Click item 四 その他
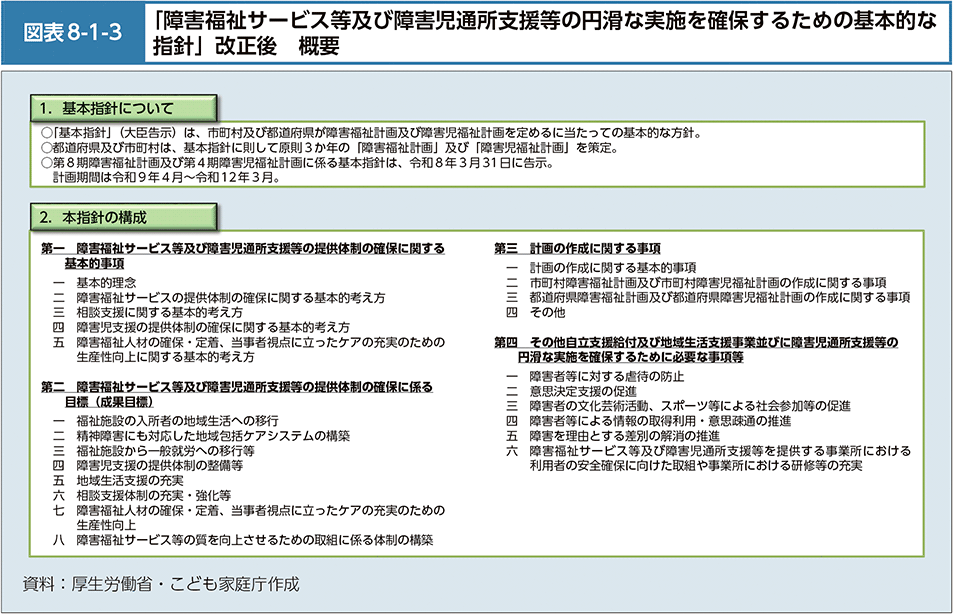The height and width of the screenshot is (614, 953). [x=535, y=312]
